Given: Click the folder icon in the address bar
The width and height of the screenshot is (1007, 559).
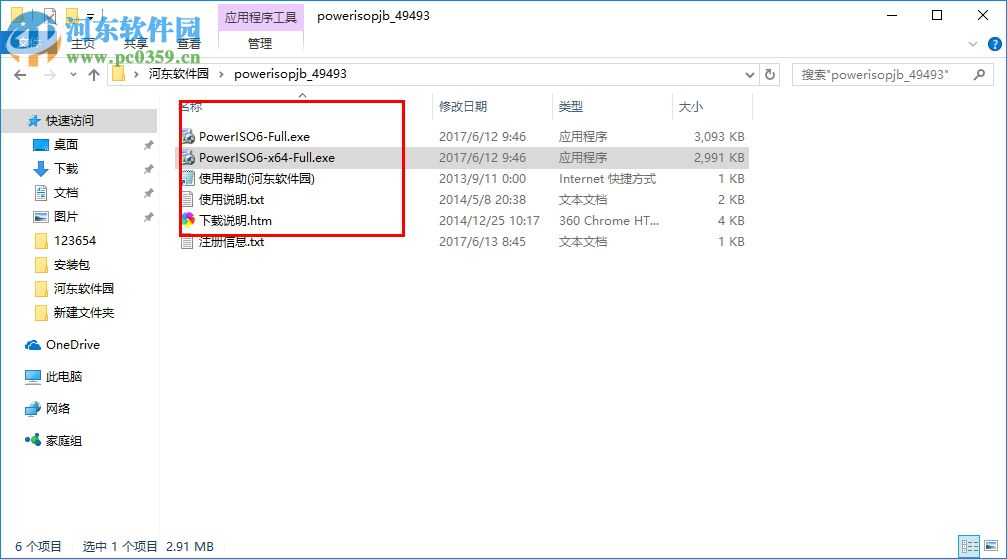Looking at the screenshot, I should tap(118, 74).
